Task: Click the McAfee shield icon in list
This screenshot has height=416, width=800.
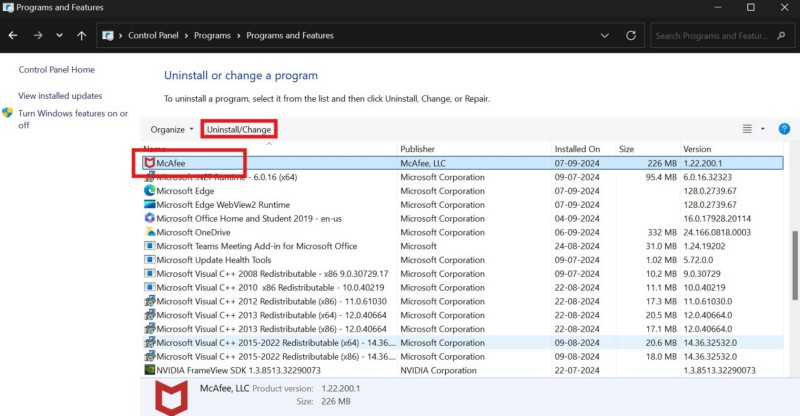Action: (150, 162)
